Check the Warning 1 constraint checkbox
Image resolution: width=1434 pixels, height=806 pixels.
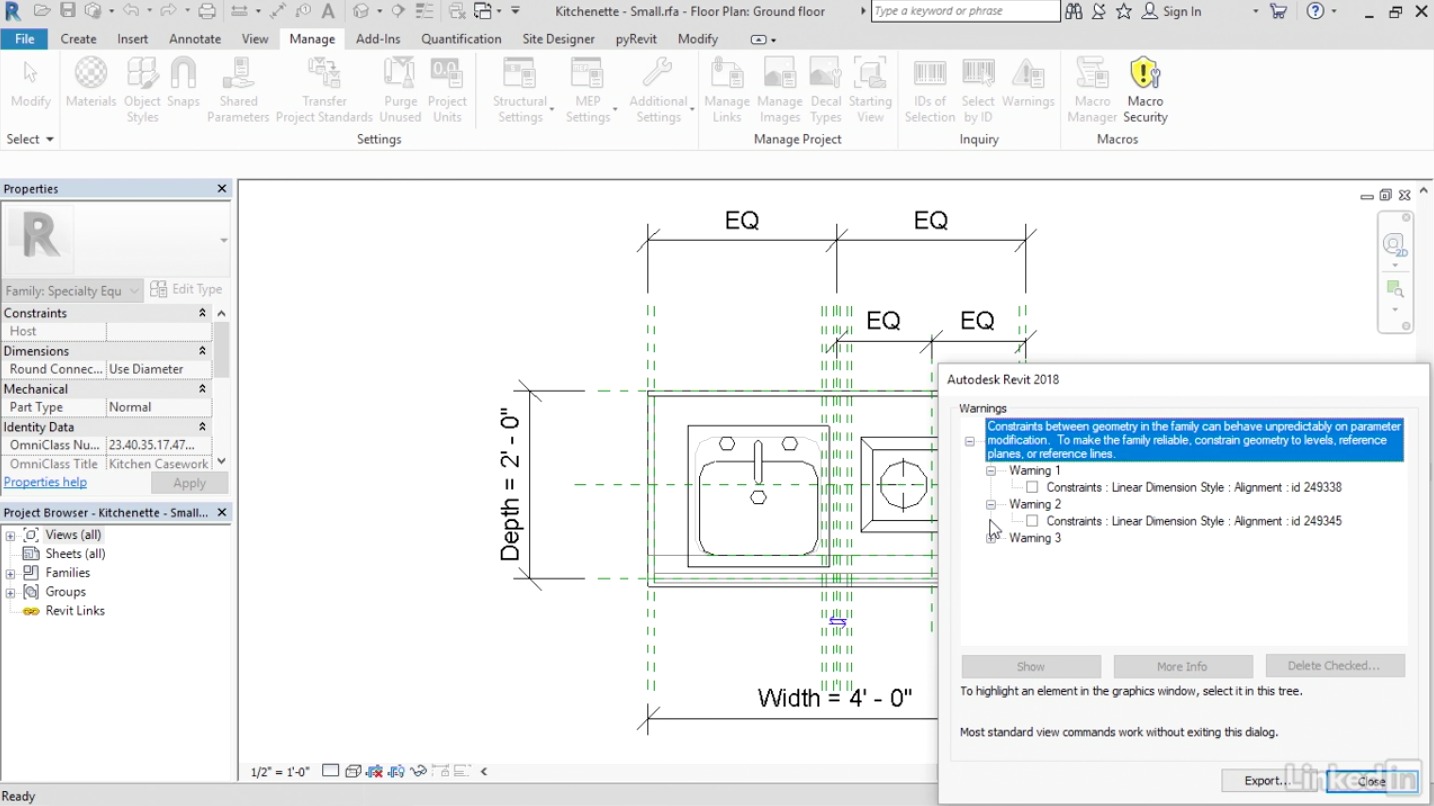(1031, 487)
